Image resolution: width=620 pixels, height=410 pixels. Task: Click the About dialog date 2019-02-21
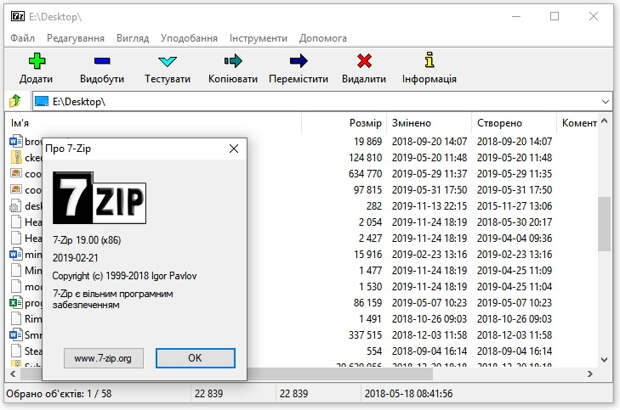[x=75, y=258]
